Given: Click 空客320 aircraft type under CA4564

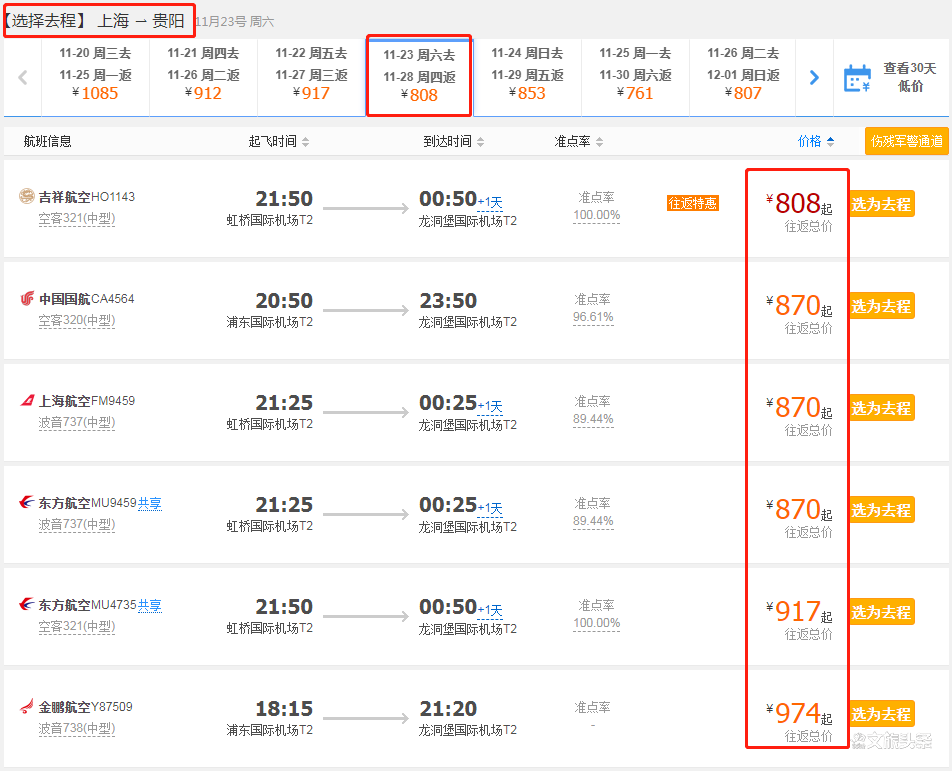Looking at the screenshot, I should 76,321.
